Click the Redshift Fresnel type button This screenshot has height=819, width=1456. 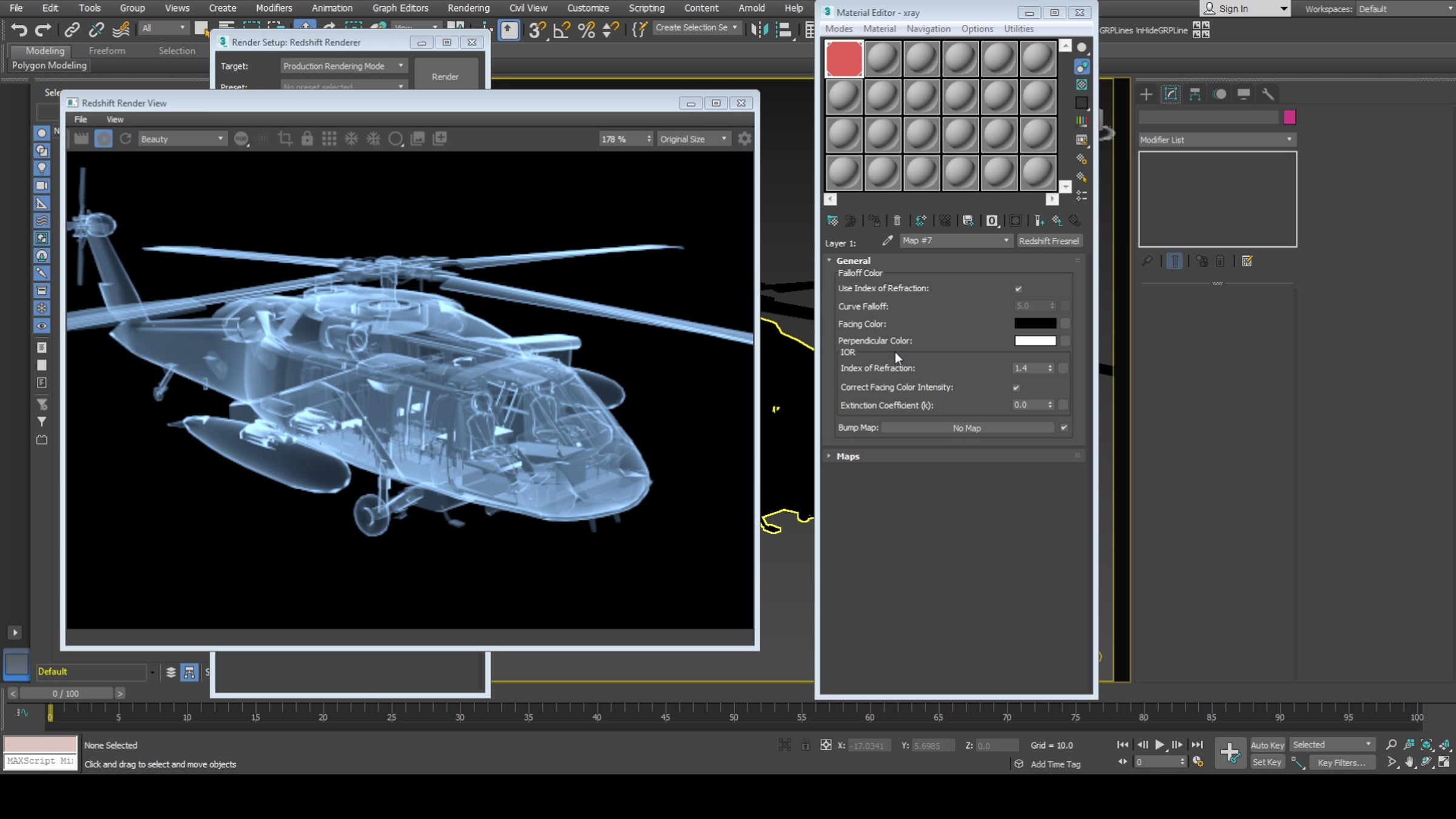[x=1049, y=241]
